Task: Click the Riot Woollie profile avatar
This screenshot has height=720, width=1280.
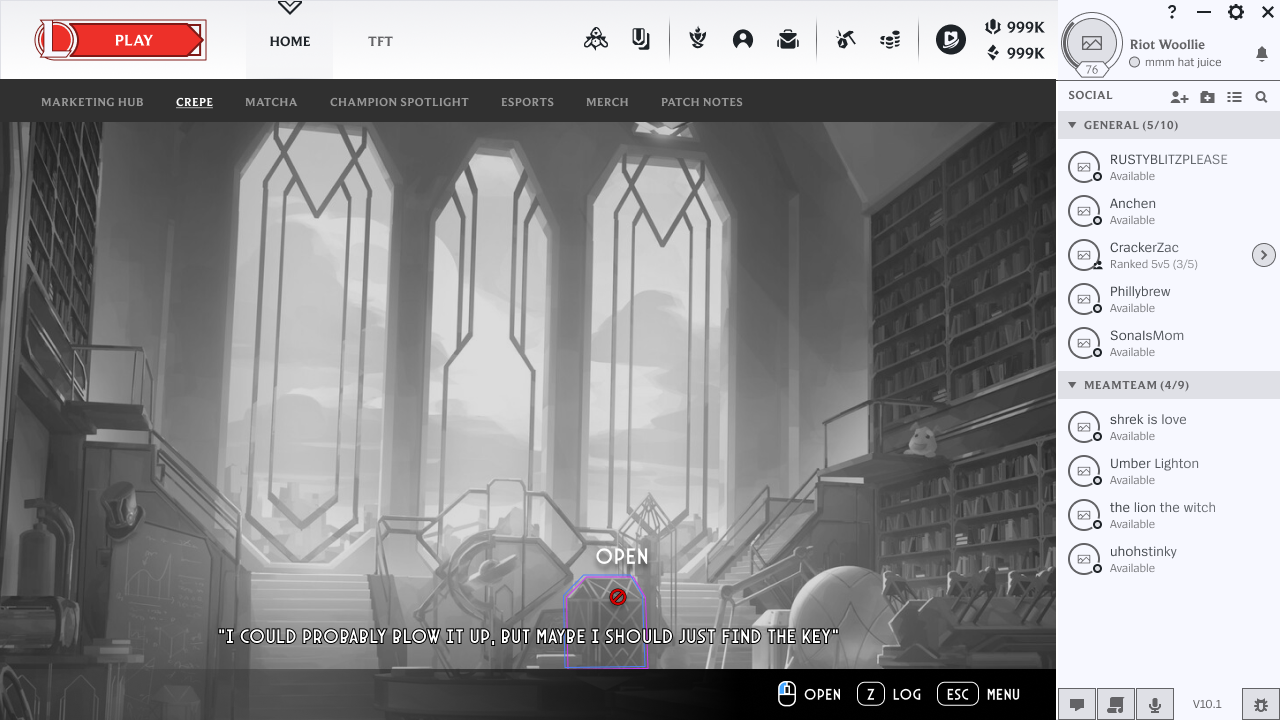Action: (x=1092, y=43)
